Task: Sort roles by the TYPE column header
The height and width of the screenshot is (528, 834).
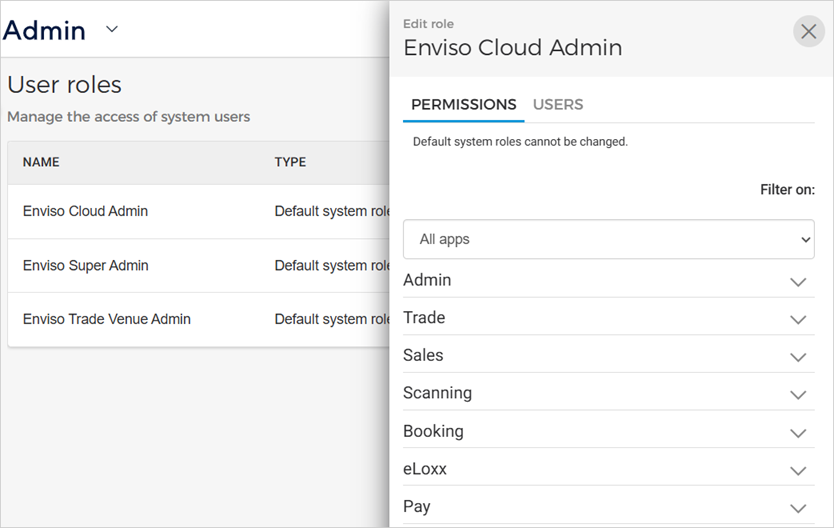Action: 290,162
